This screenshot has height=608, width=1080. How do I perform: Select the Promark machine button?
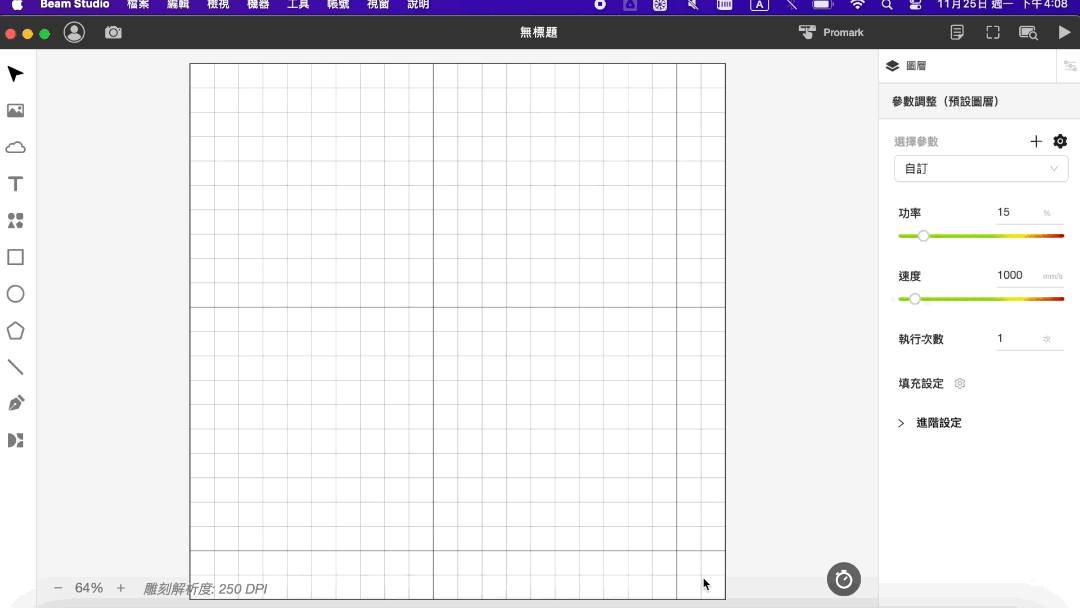coord(831,32)
